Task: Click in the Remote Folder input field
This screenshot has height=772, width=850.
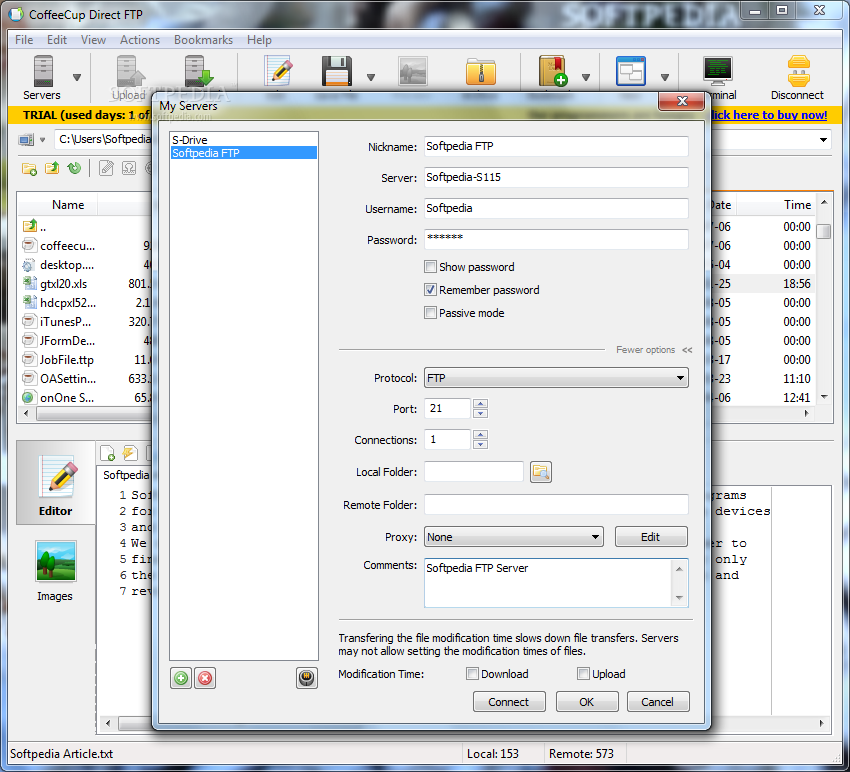Action: (x=556, y=505)
